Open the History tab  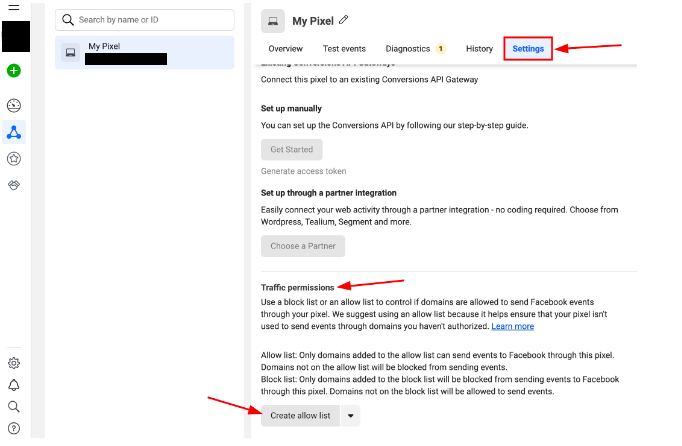pyautogui.click(x=479, y=49)
